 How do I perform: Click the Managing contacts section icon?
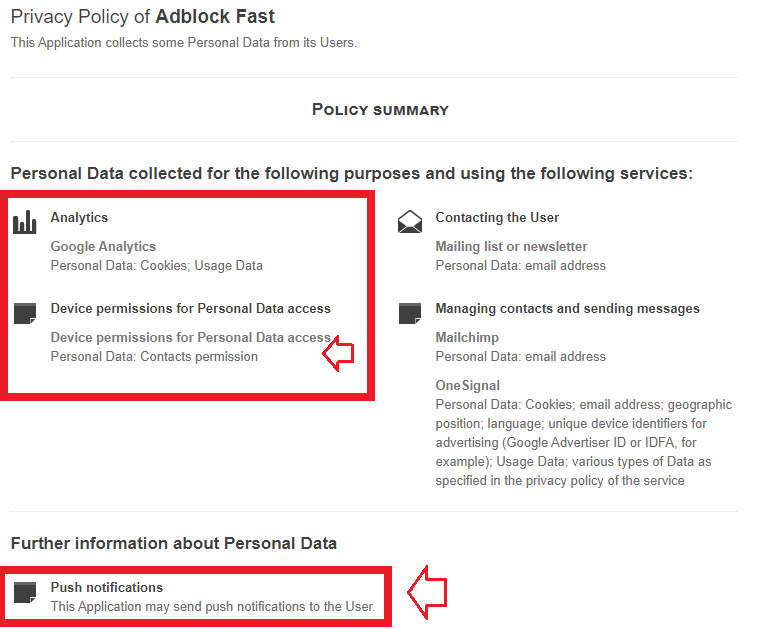click(x=409, y=313)
